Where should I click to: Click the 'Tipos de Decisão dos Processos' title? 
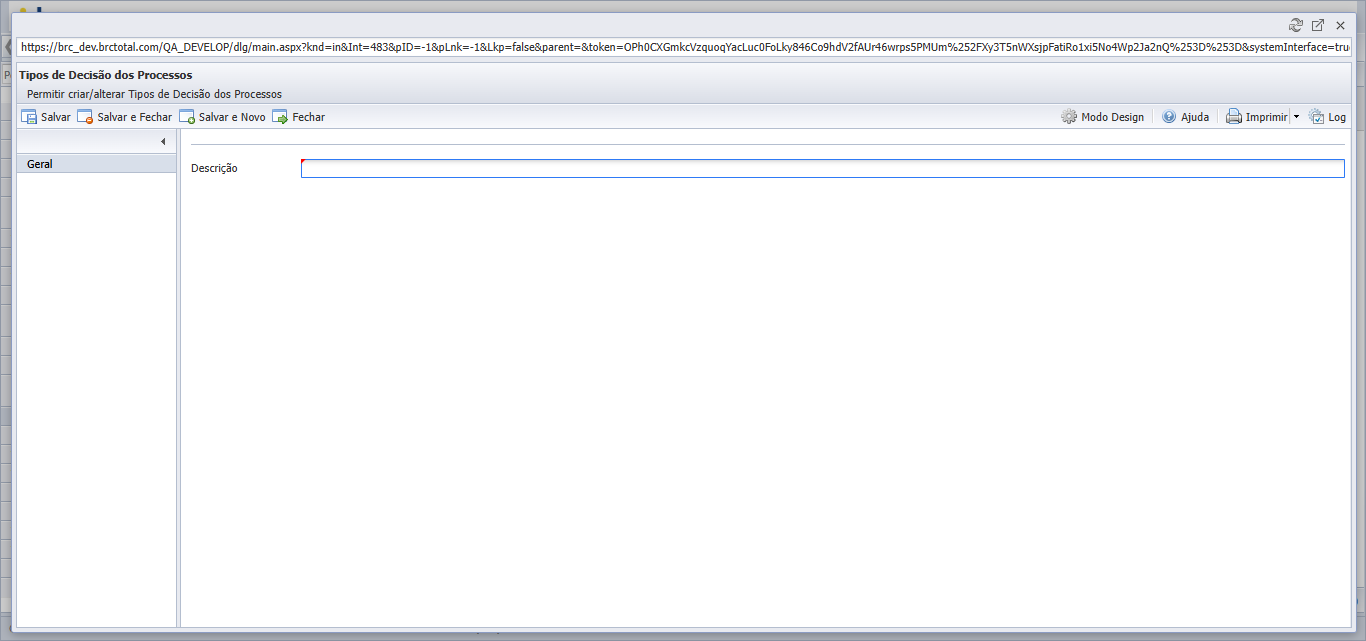click(106, 75)
